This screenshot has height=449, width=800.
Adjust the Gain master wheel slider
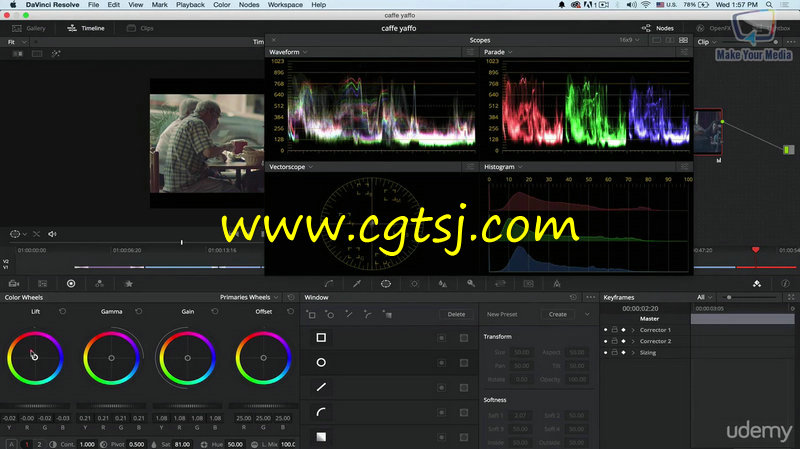point(187,406)
